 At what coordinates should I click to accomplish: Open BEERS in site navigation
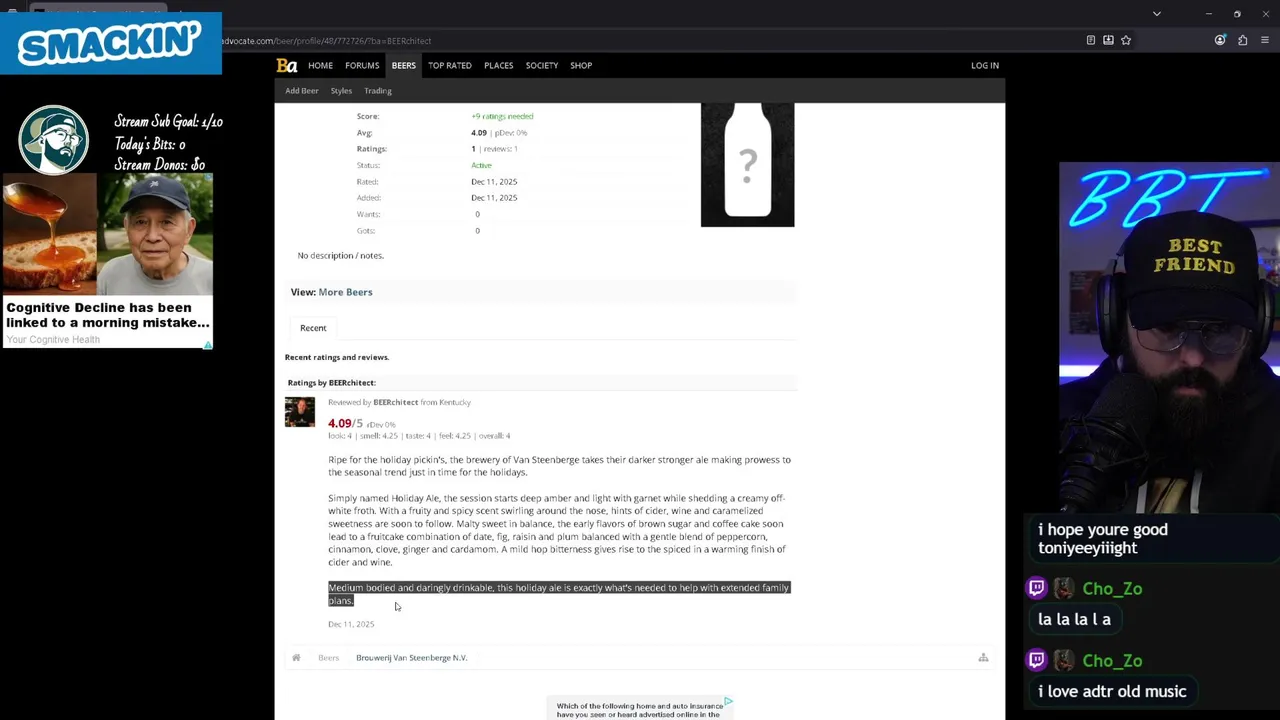tap(404, 65)
